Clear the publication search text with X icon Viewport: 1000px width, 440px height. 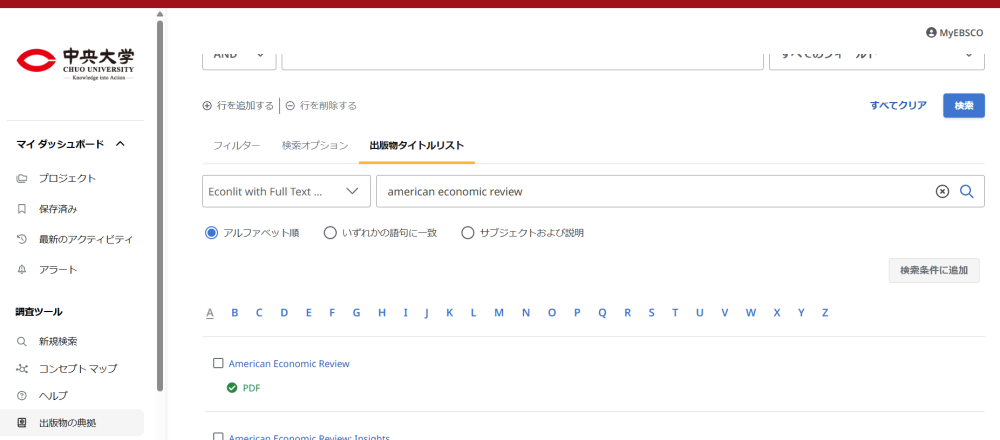(x=942, y=192)
